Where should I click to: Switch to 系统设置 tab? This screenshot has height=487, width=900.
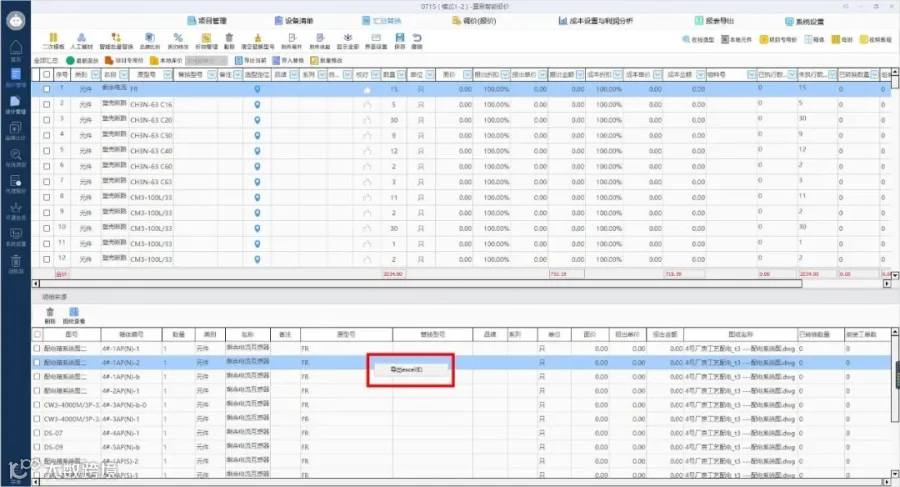804,21
